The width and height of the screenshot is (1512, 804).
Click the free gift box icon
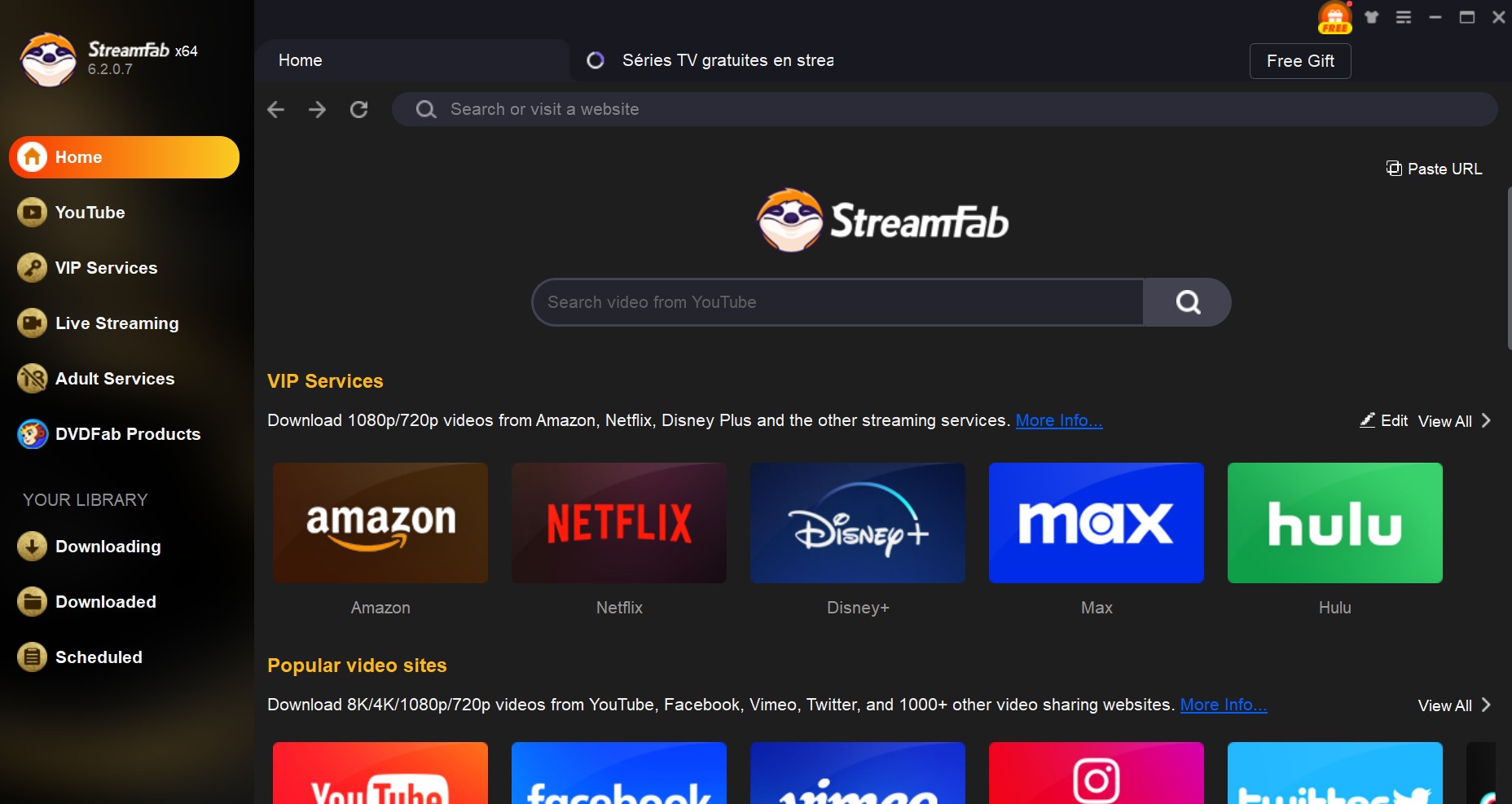[x=1334, y=17]
